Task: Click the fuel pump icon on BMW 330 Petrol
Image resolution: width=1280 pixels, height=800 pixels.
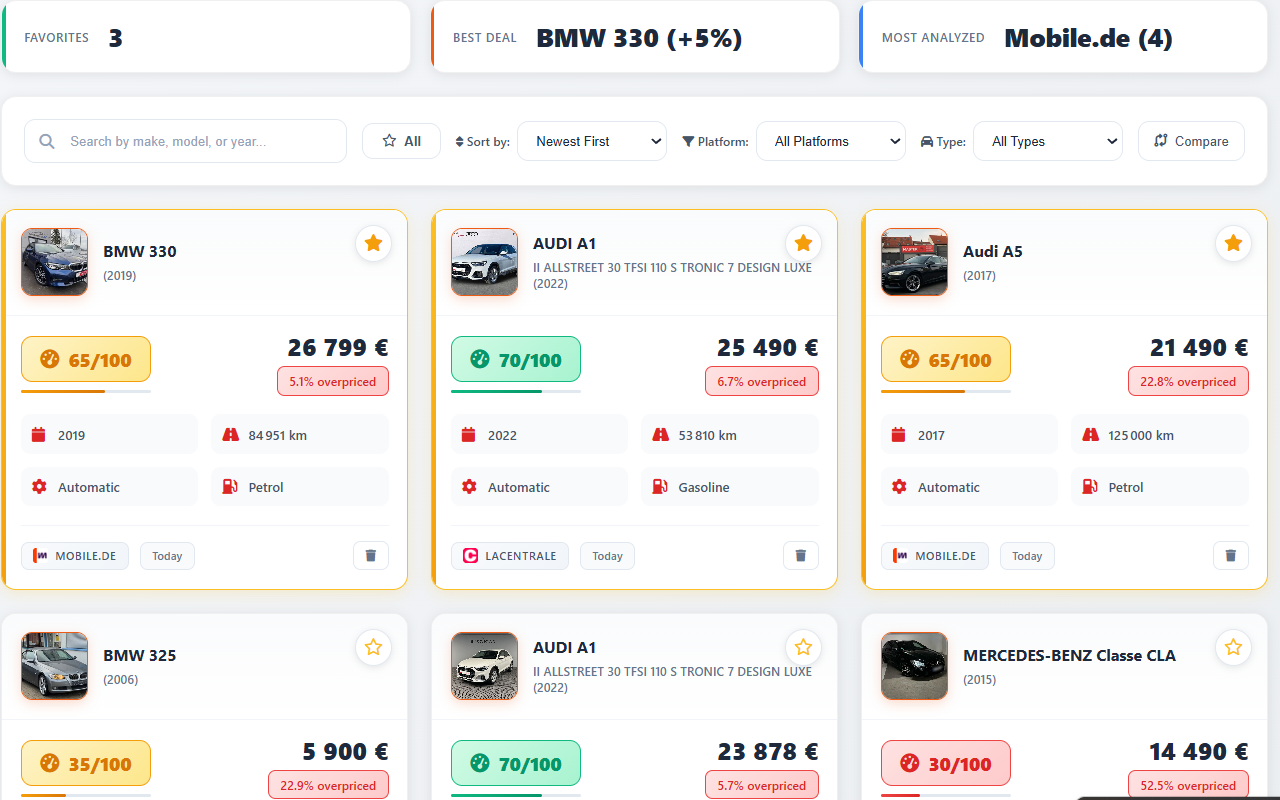Action: coord(230,487)
